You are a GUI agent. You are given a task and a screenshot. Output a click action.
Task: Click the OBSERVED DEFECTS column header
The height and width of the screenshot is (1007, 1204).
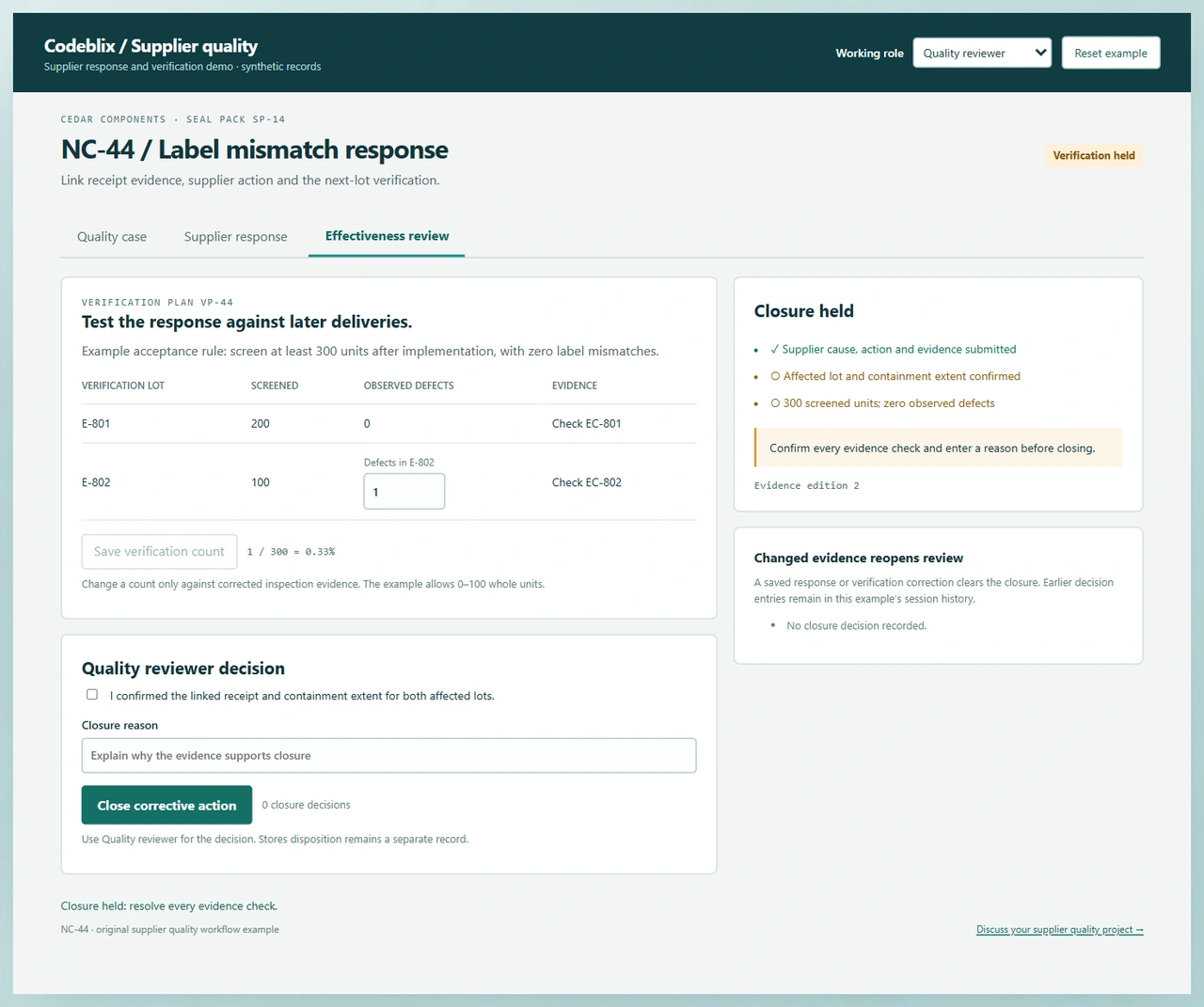click(409, 385)
